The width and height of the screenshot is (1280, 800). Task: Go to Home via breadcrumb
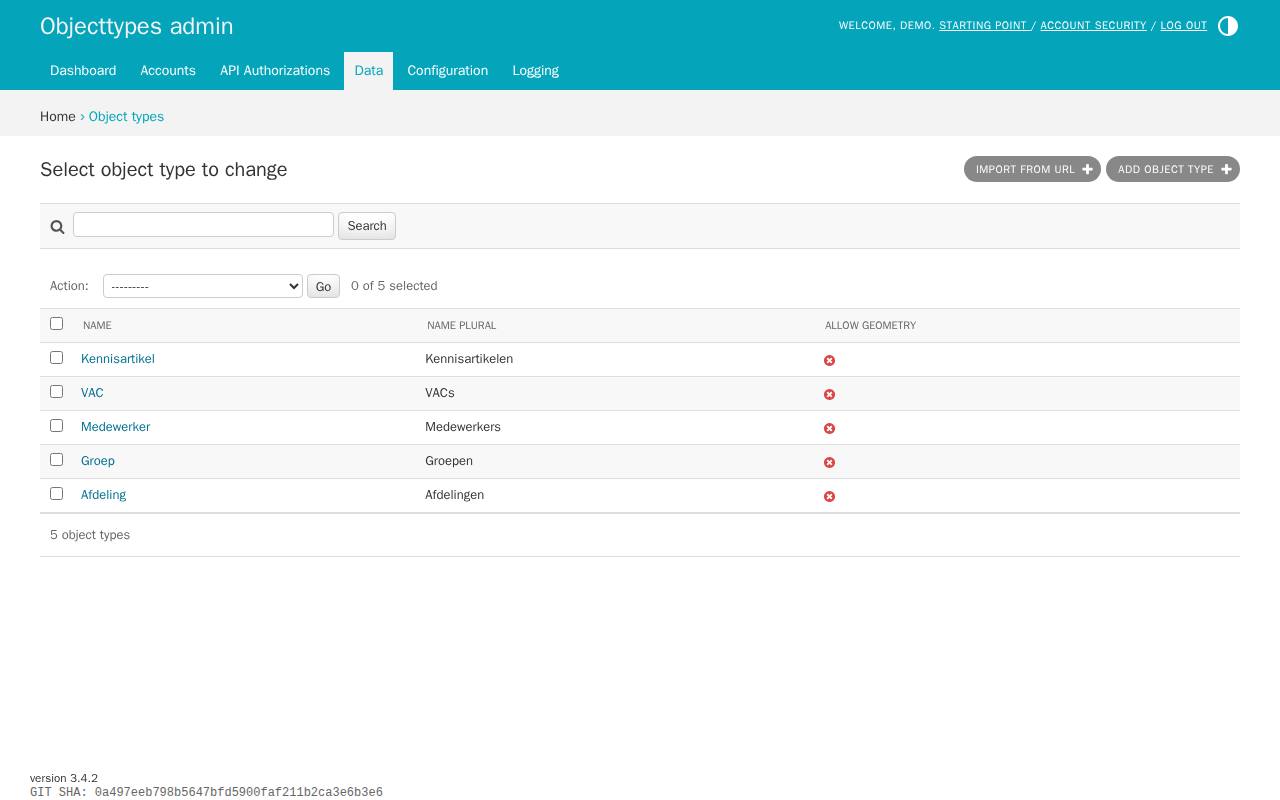pyautogui.click(x=58, y=117)
